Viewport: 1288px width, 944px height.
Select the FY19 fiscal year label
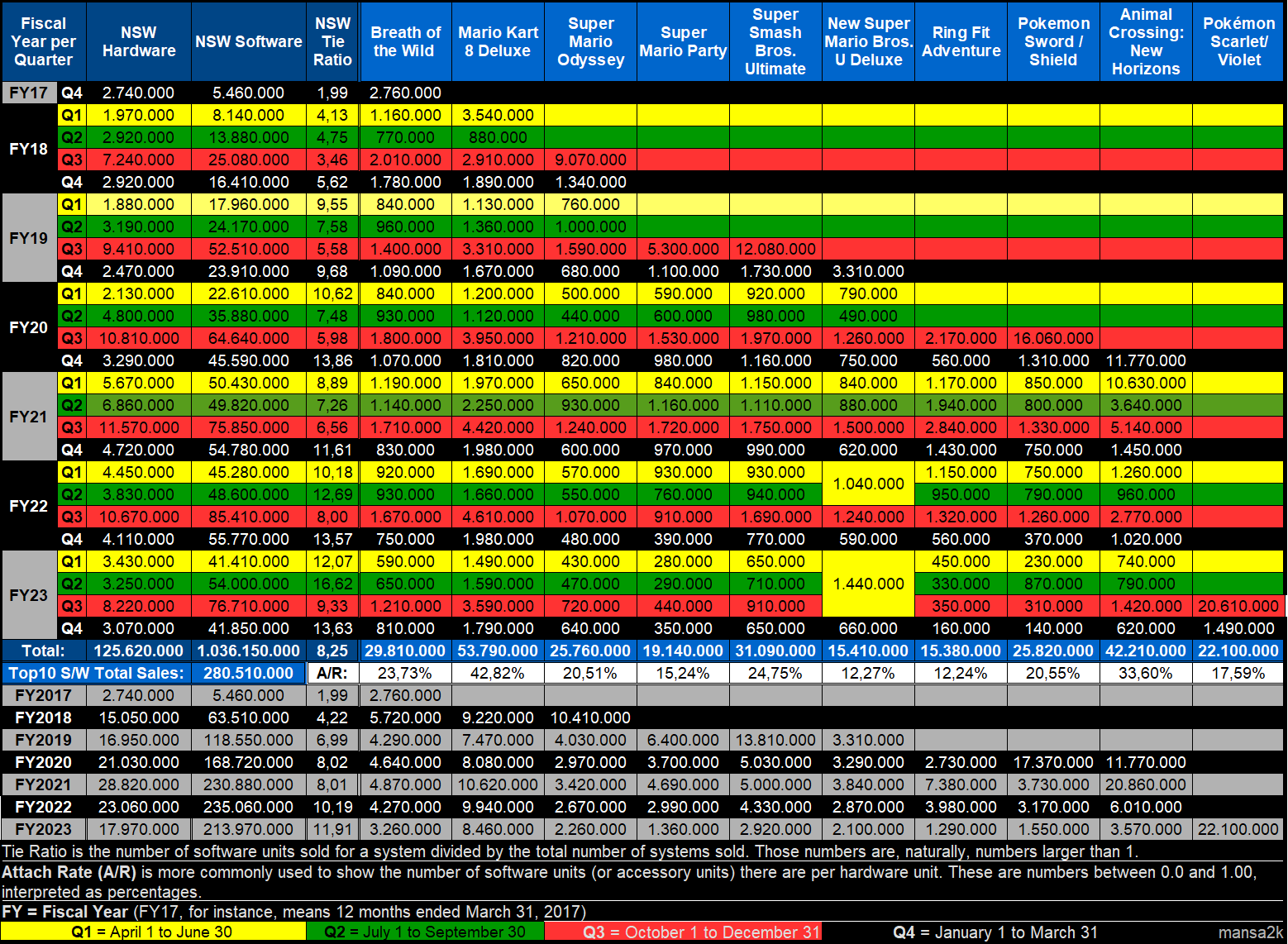[x=29, y=238]
